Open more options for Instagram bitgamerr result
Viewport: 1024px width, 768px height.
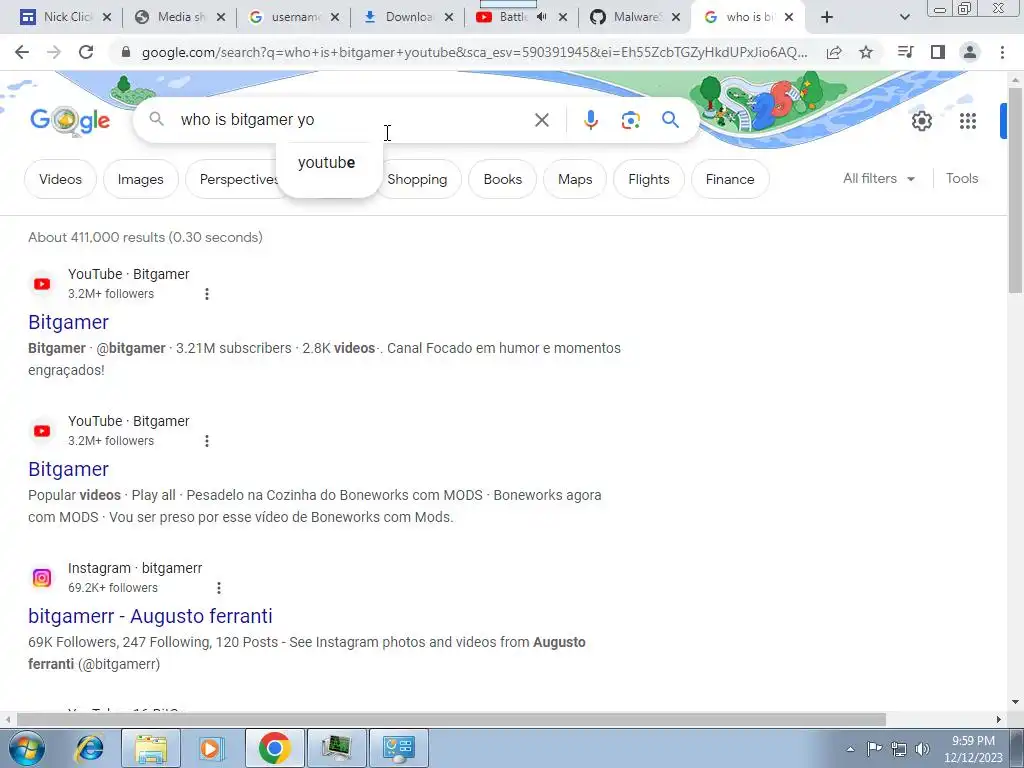[x=219, y=588]
